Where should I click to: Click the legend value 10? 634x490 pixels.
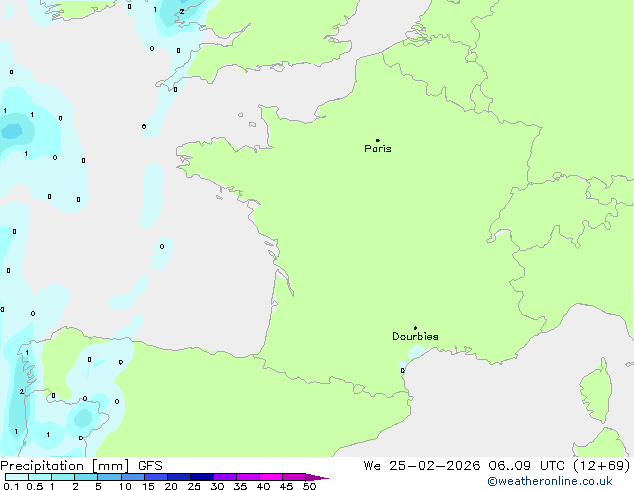[125, 486]
